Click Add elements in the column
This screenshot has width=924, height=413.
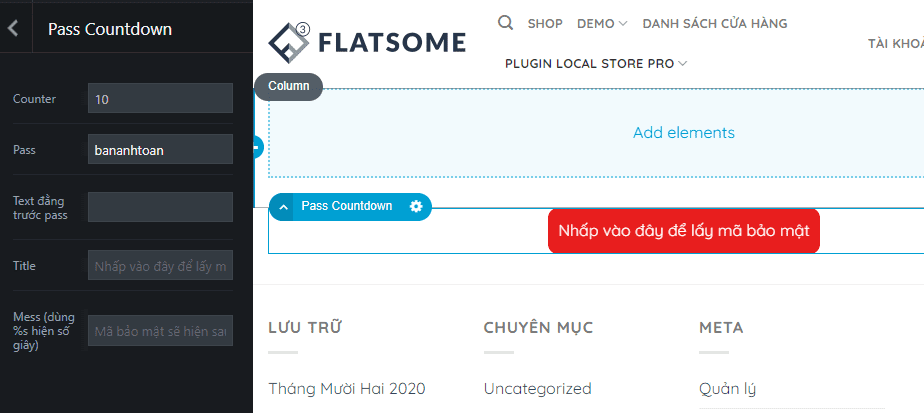(x=683, y=132)
